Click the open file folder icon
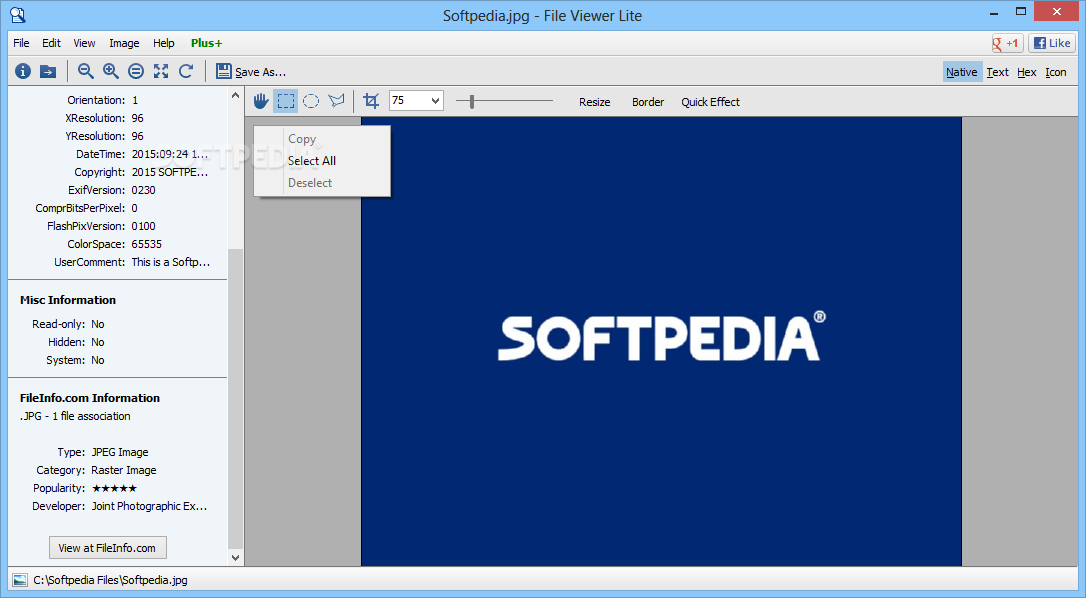This screenshot has height=598, width=1086. click(48, 71)
